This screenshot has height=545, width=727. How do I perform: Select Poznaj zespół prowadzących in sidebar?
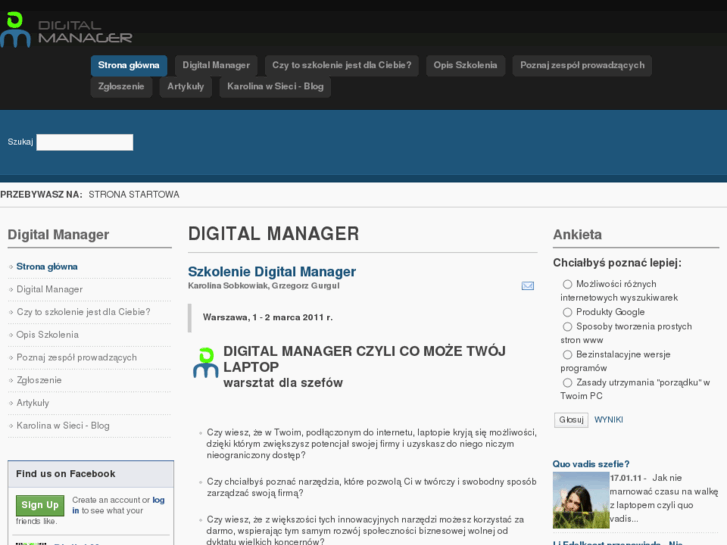(x=77, y=358)
